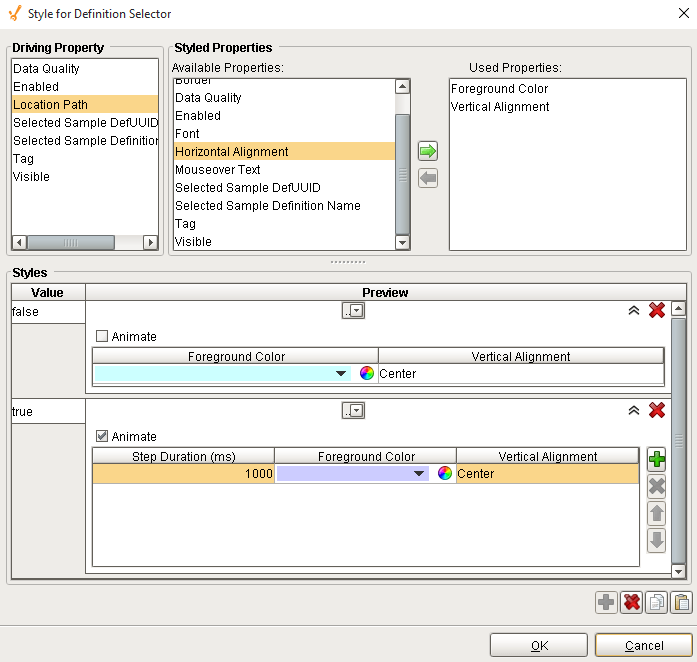Expand Foreground Color dropdown arrow in true row
Viewport: 697px width, 662px height.
click(419, 473)
